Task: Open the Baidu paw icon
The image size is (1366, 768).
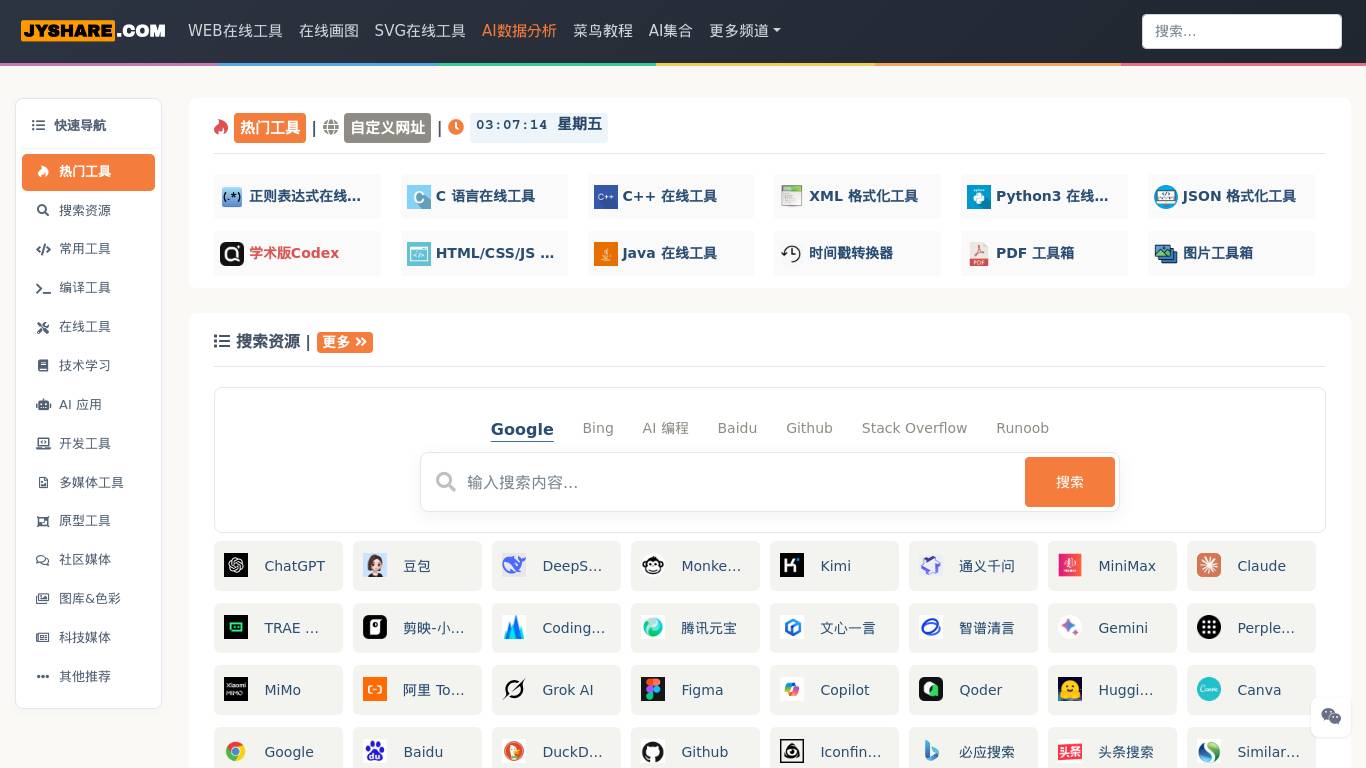Action: click(x=375, y=752)
